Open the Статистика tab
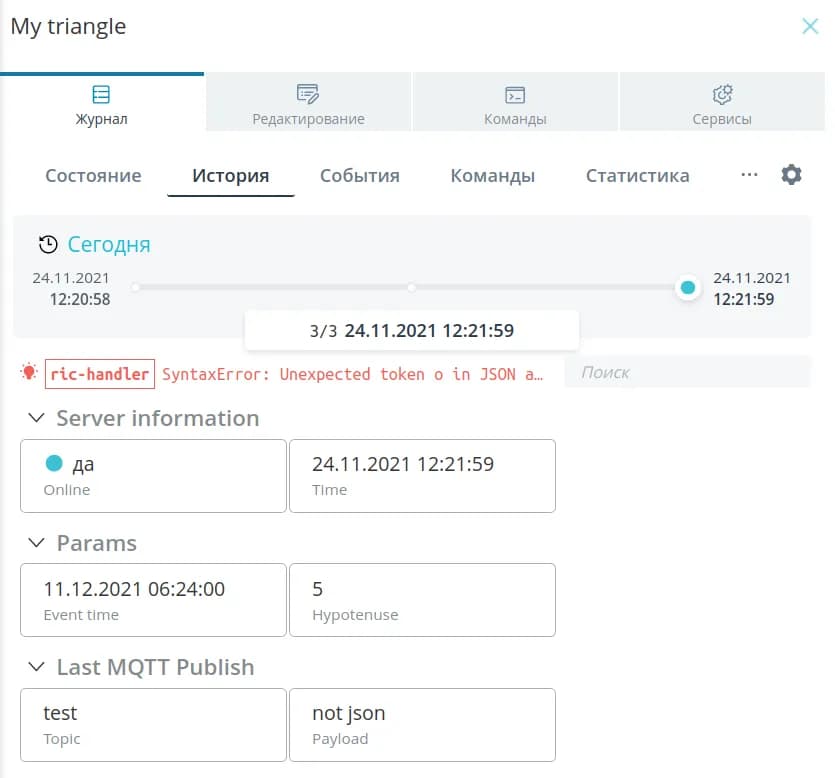The image size is (835, 778). tap(637, 176)
